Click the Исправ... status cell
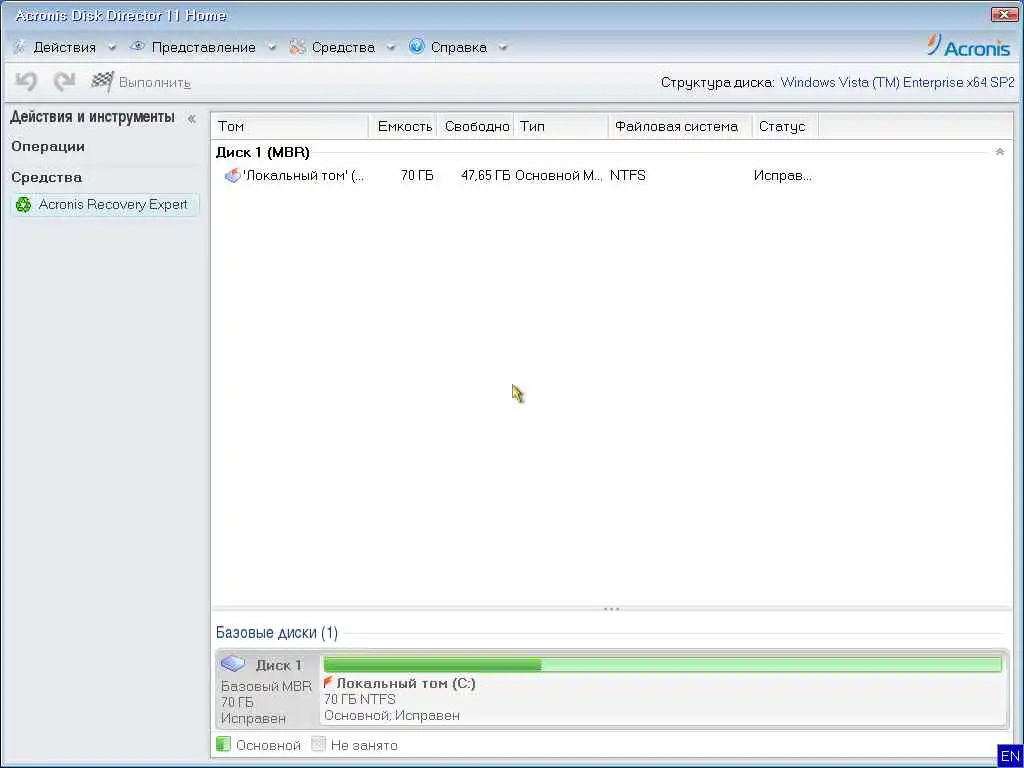The height and width of the screenshot is (768, 1024). pyautogui.click(x=782, y=175)
